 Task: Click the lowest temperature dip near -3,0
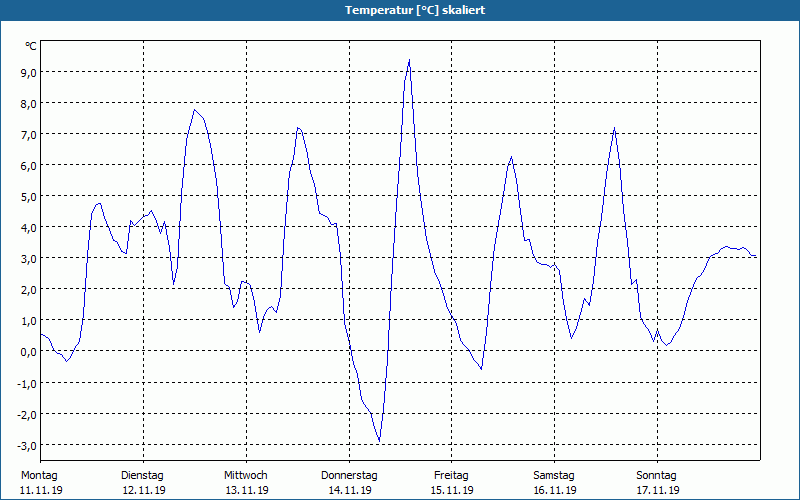tap(379, 441)
